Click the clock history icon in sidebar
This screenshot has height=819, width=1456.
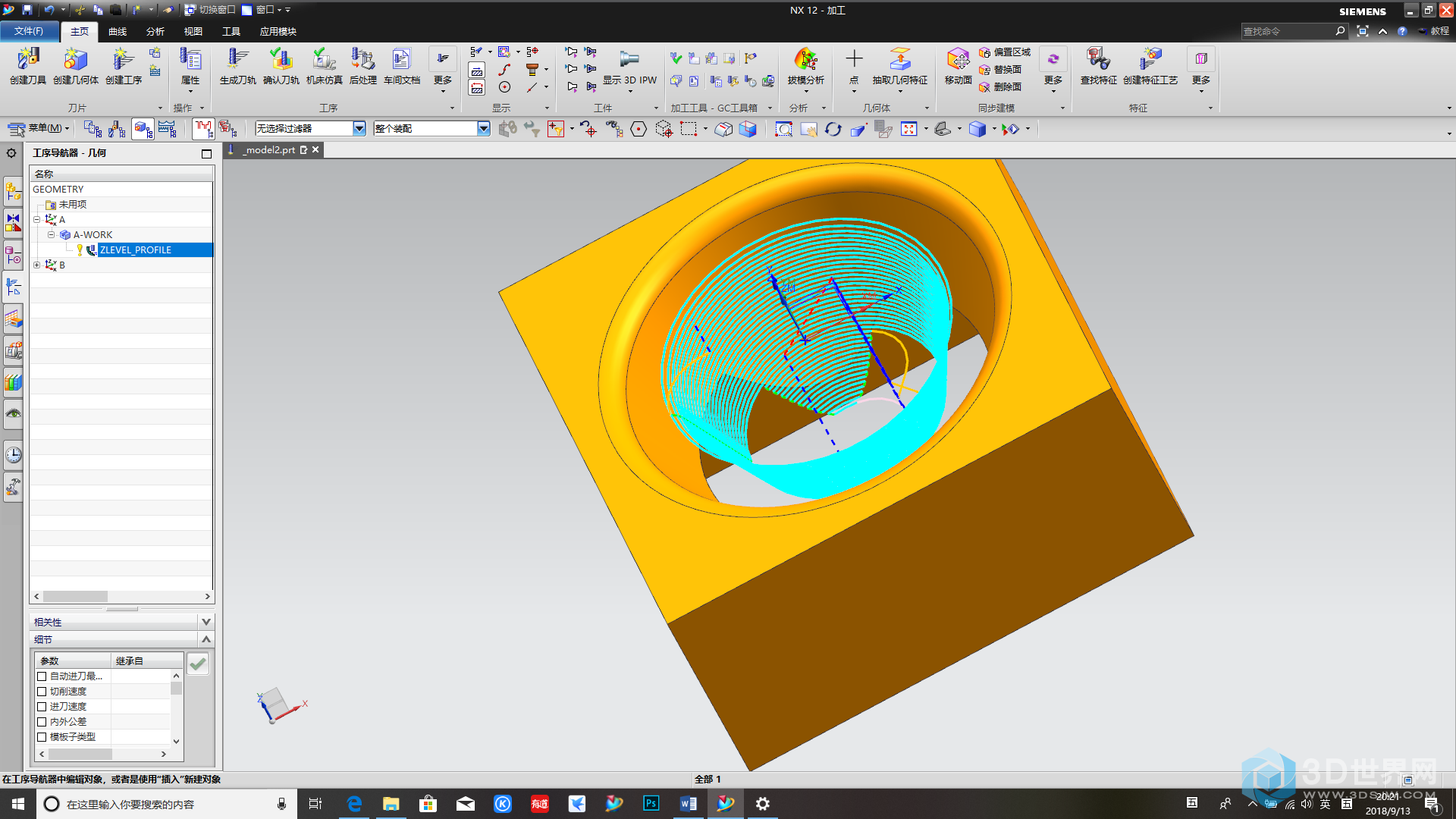point(14,455)
